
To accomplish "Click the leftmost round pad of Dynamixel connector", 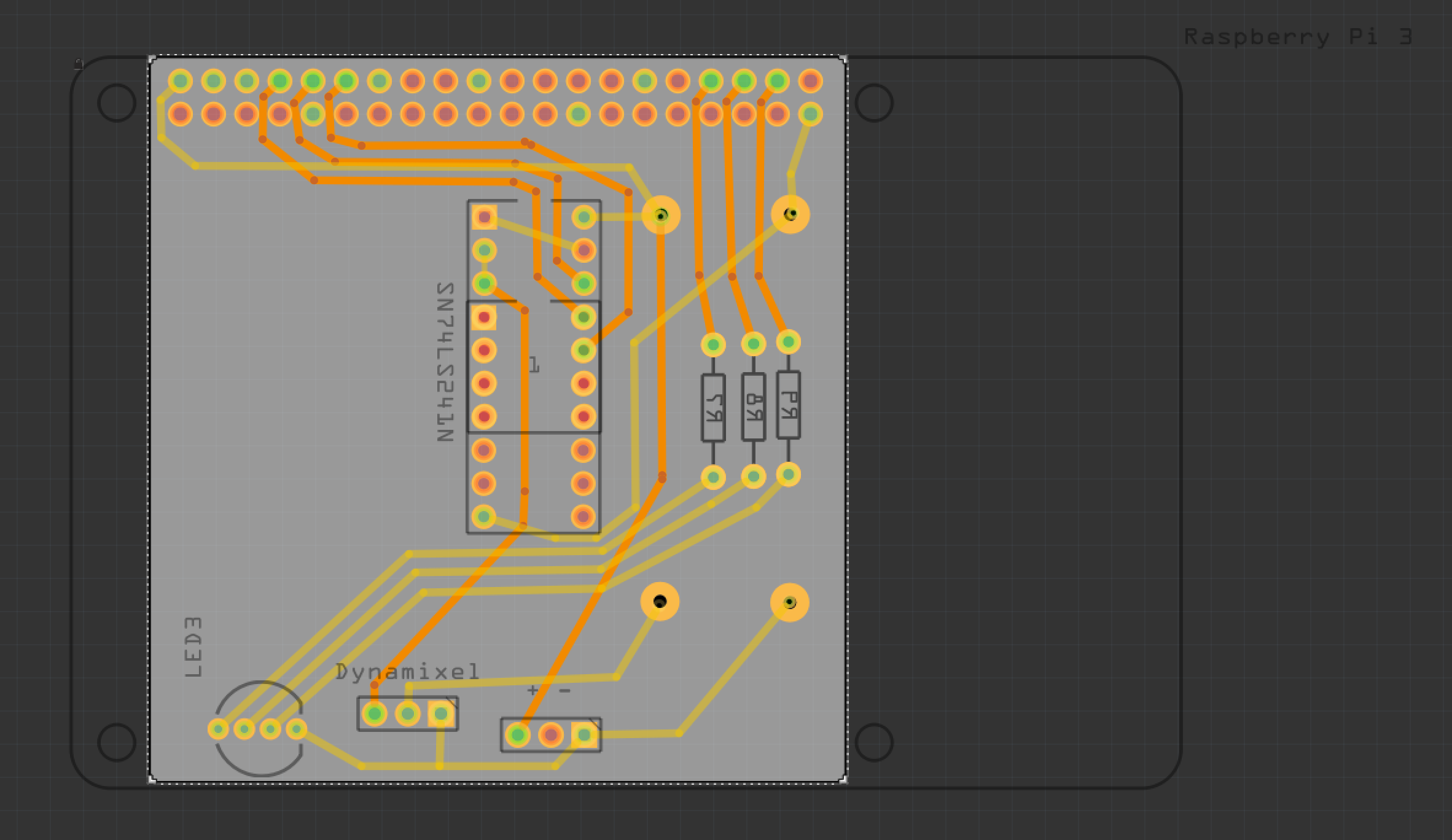I will (x=374, y=714).
